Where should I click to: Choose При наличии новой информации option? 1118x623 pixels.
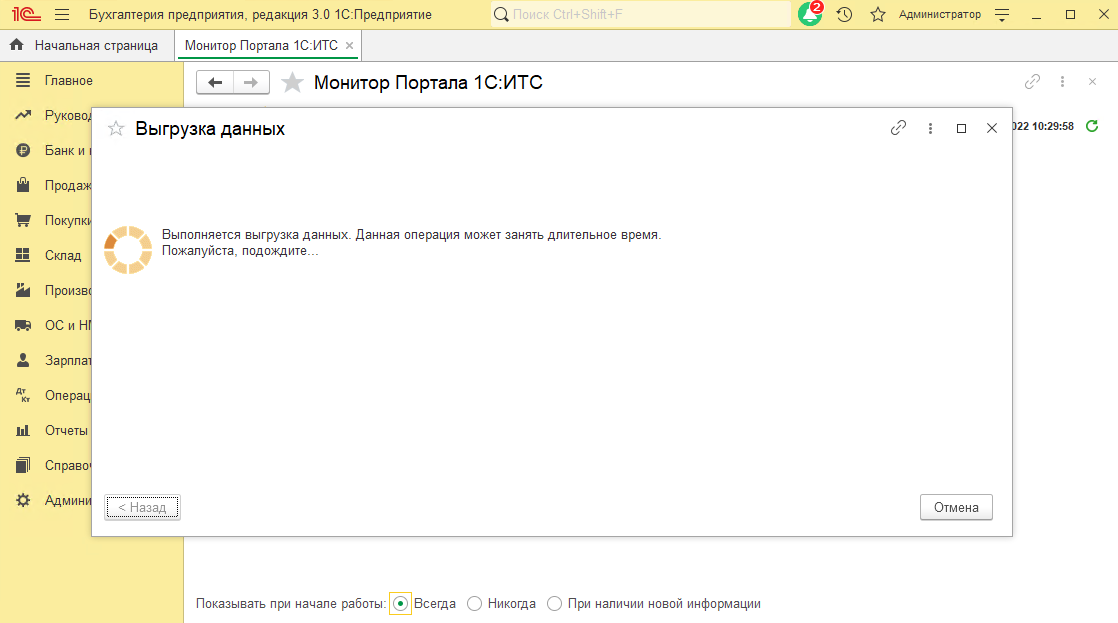554,603
